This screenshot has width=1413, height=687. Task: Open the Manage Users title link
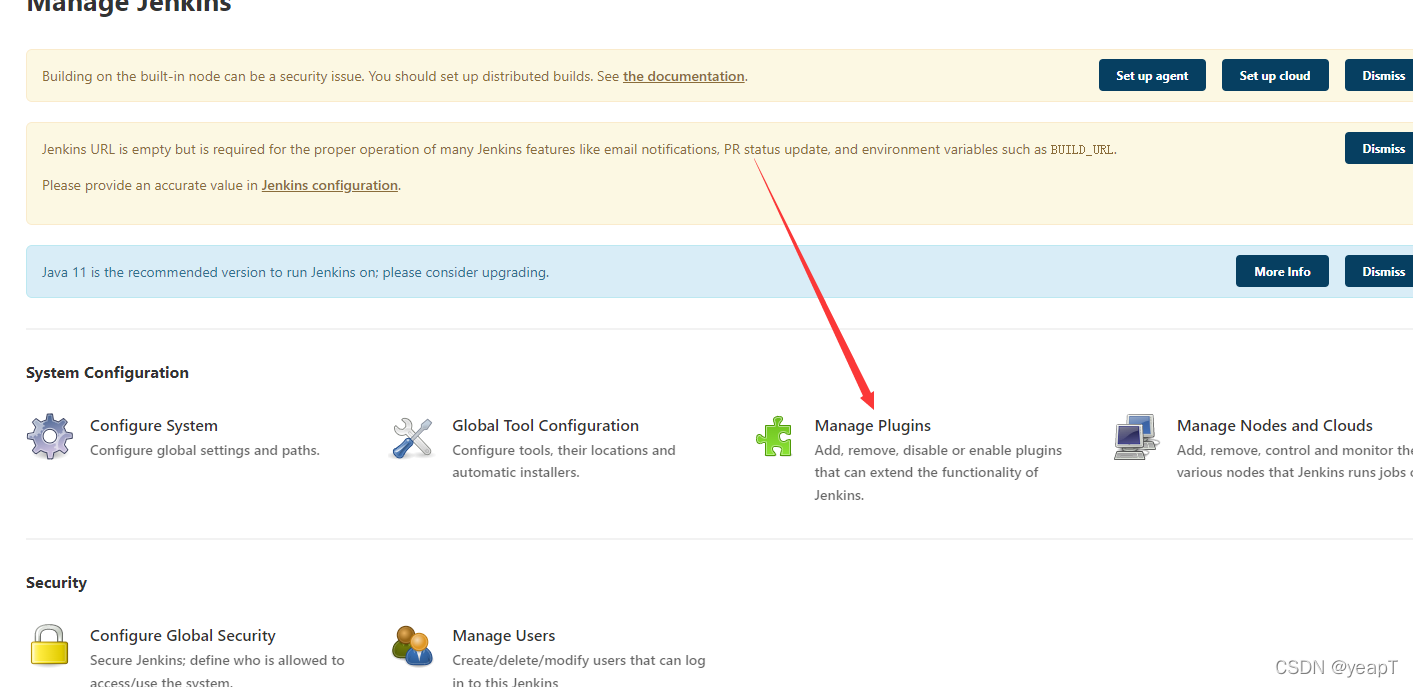tap(504, 635)
